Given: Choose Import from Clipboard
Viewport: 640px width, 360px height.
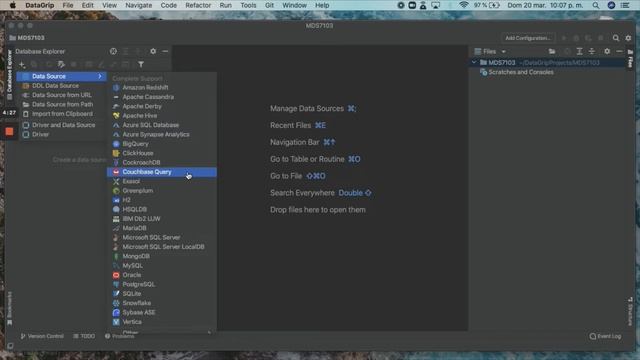Looking at the screenshot, I should (62, 114).
